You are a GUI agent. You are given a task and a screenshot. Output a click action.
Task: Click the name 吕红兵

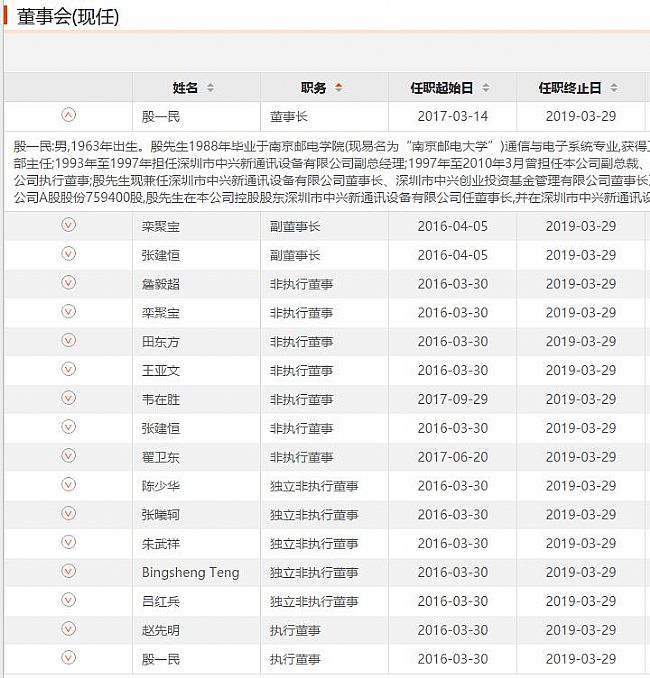coord(160,602)
